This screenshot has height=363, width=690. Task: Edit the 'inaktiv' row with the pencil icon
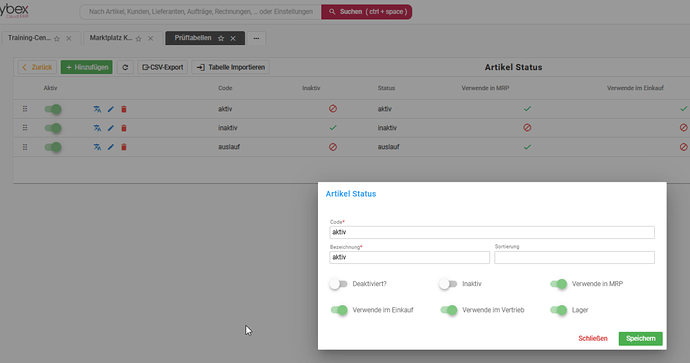point(110,128)
